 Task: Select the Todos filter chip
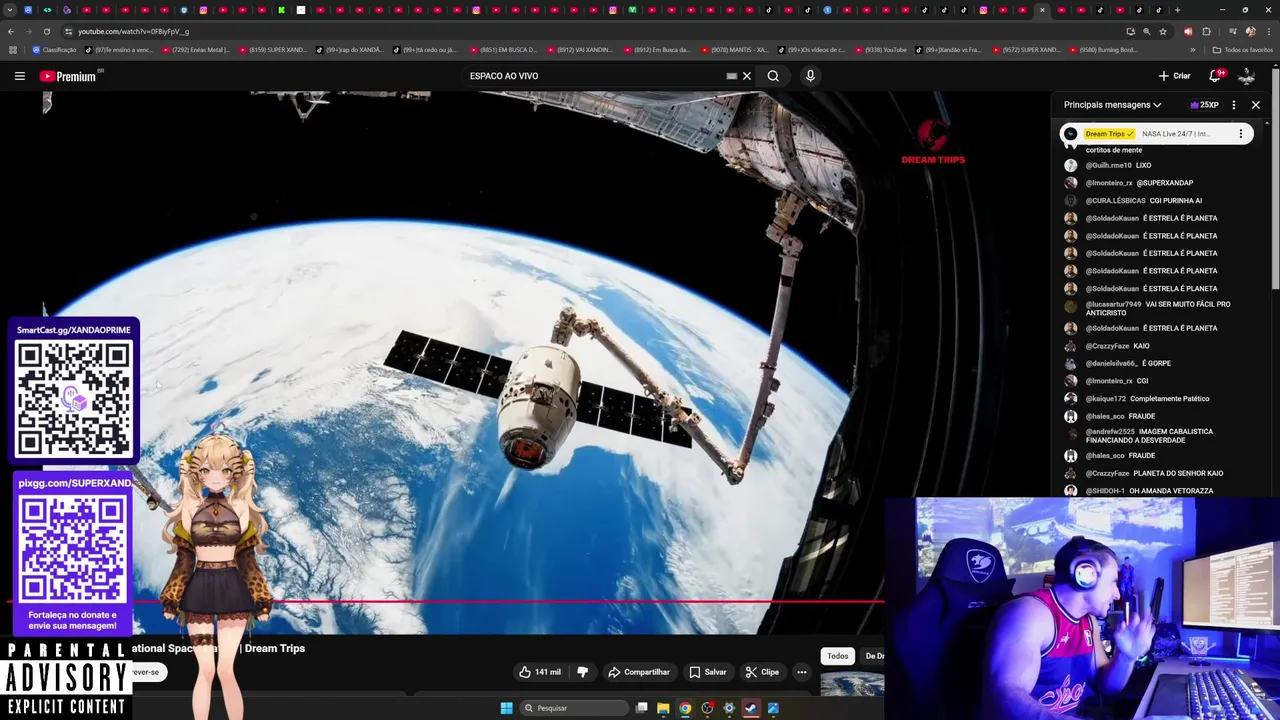pyautogui.click(x=838, y=656)
